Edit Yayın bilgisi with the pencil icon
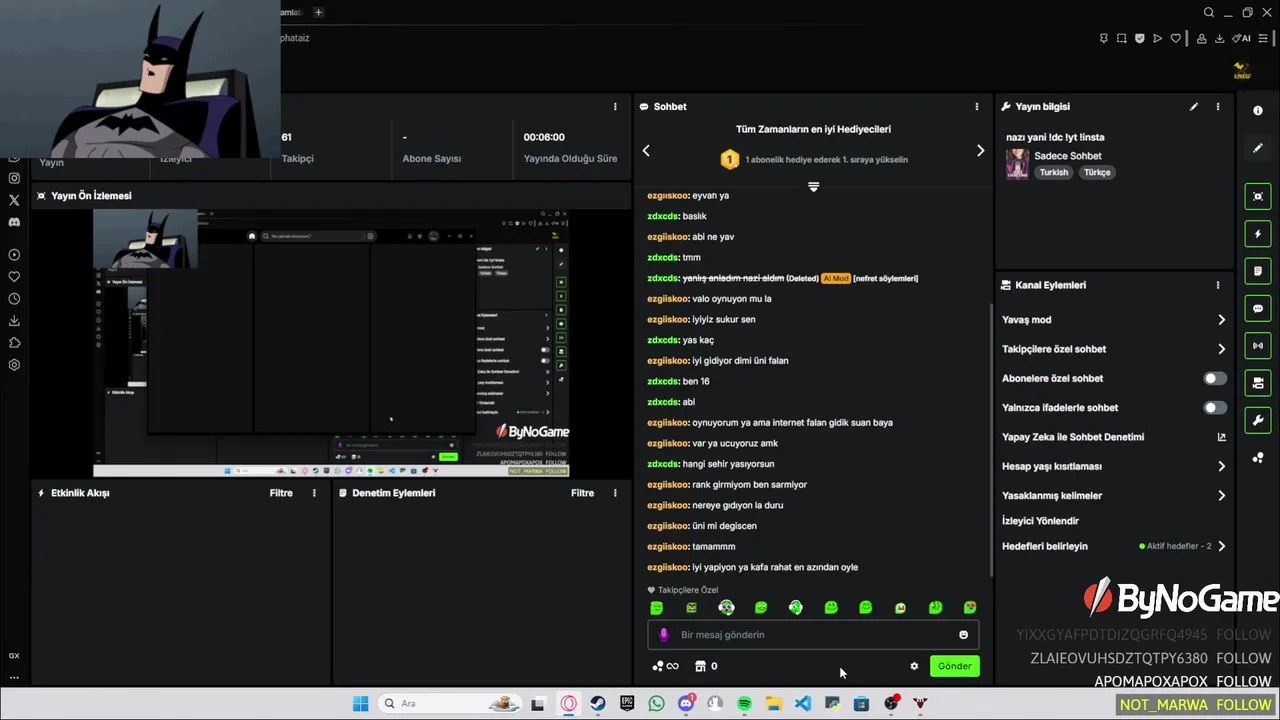This screenshot has height=720, width=1280. (x=1194, y=107)
